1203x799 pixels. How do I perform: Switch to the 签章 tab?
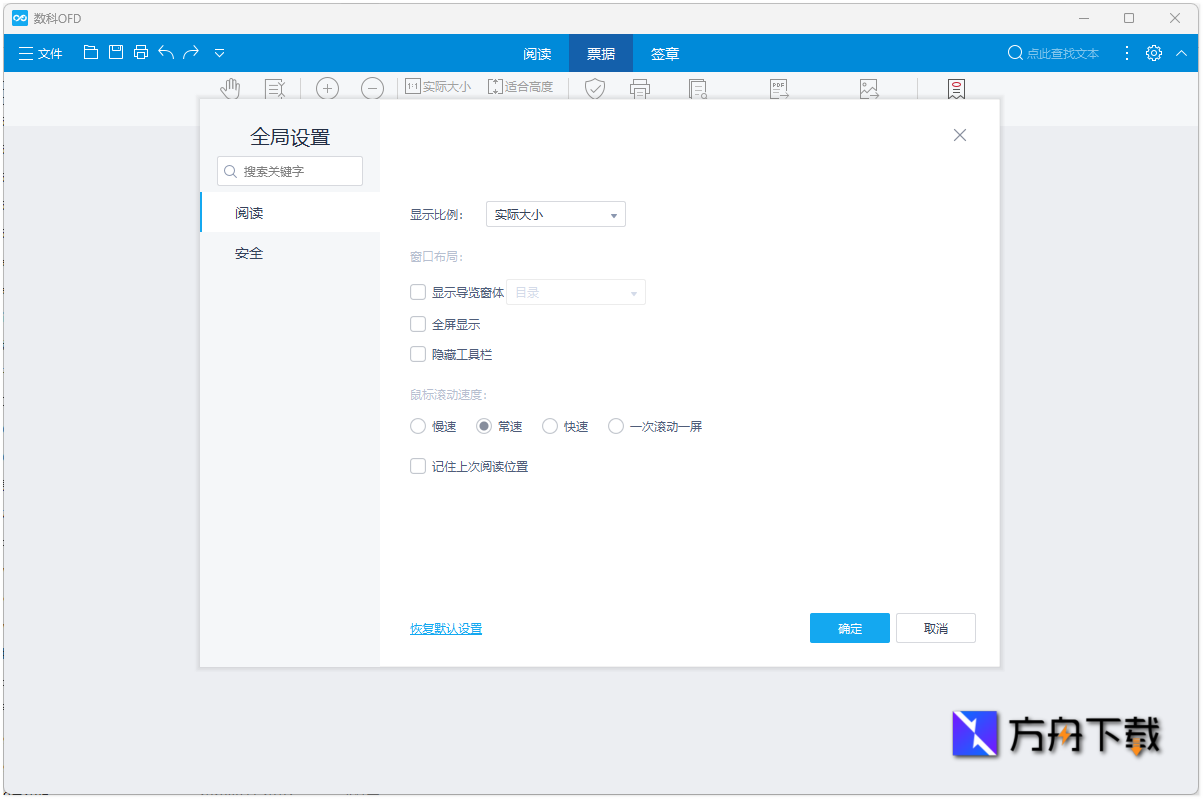[665, 53]
